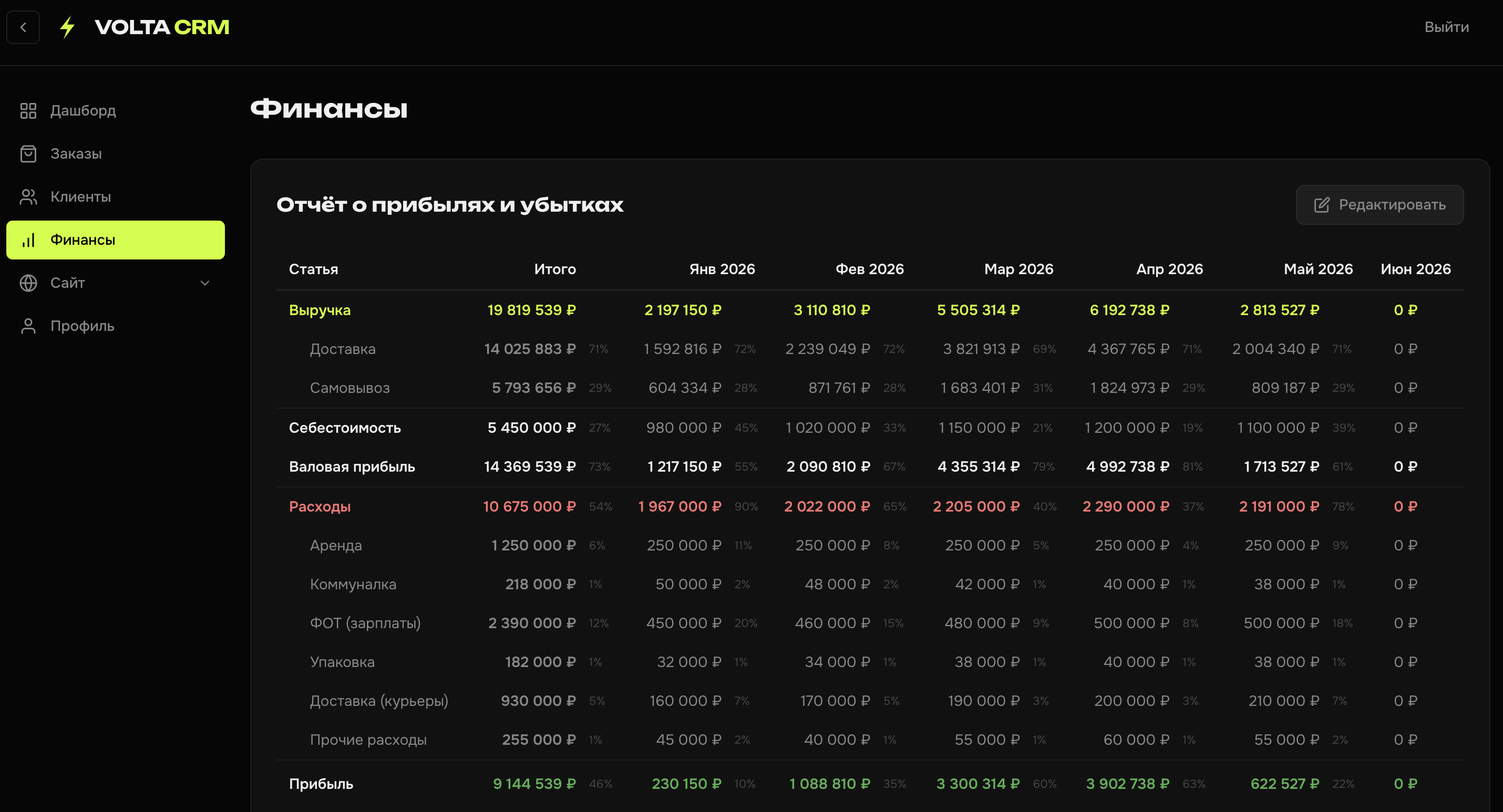Click the ФОТ (зарплаты) row label
This screenshot has width=1503, height=812.
[365, 623]
